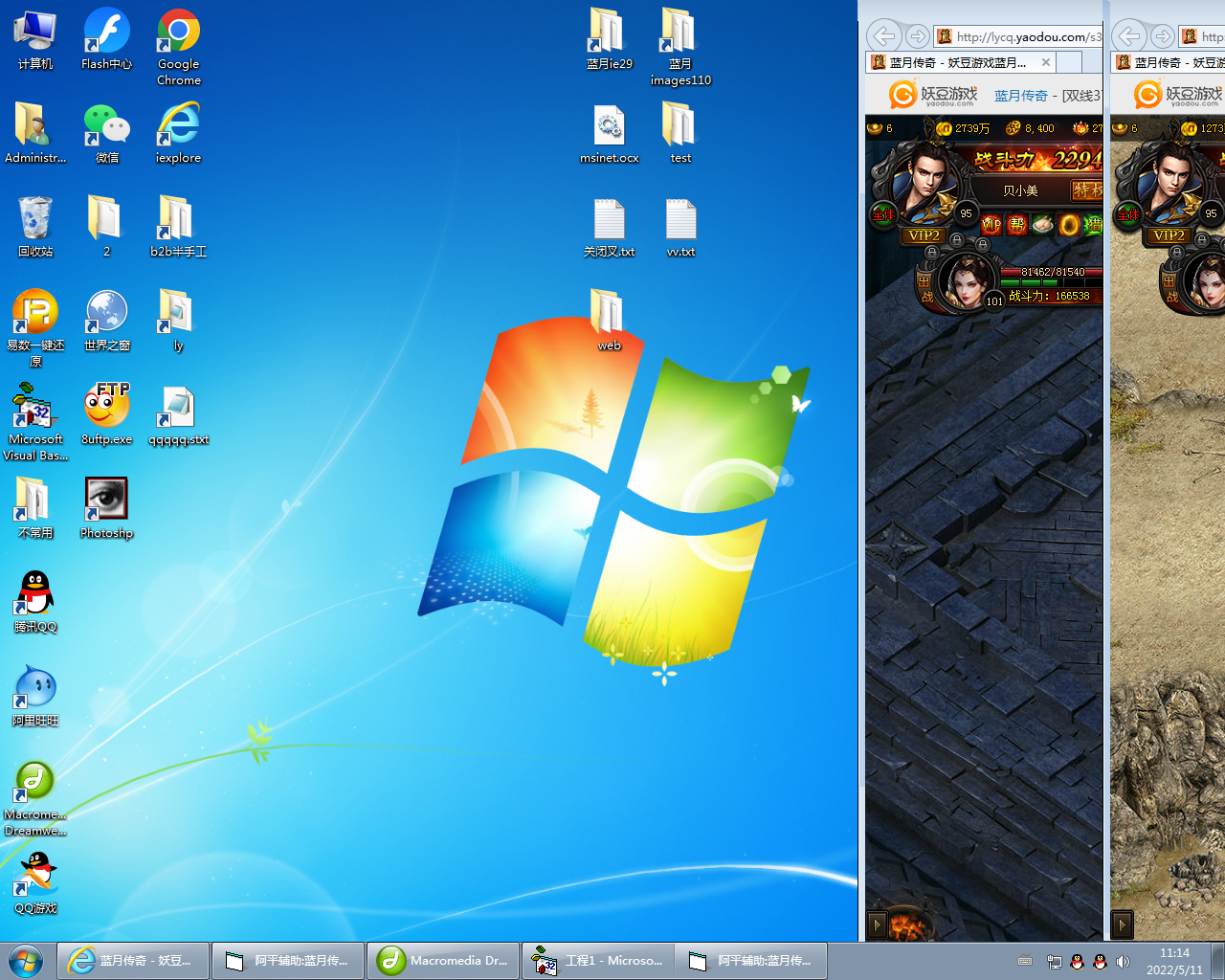Viewport: 1225px width, 980px height.
Task: Select the 腾讯QQ desktop shortcut
Action: pyautogui.click(x=35, y=603)
